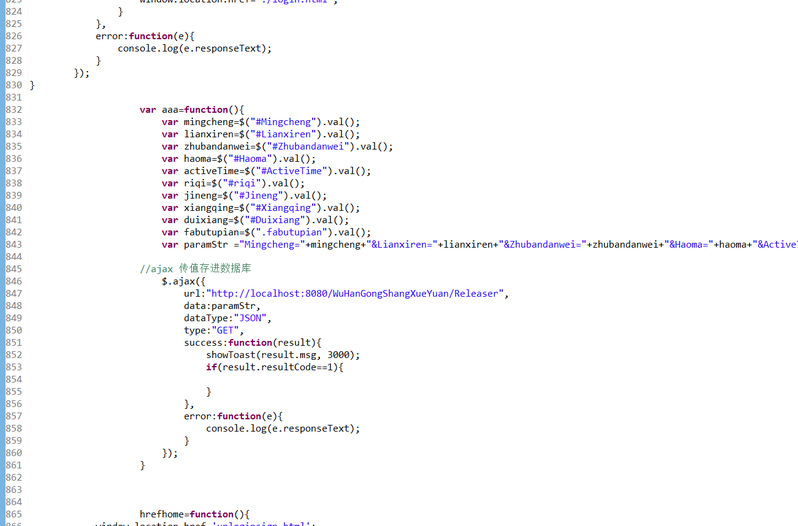798x526 pixels.
Task: Click the '$.ajax({' call
Action: point(184,281)
